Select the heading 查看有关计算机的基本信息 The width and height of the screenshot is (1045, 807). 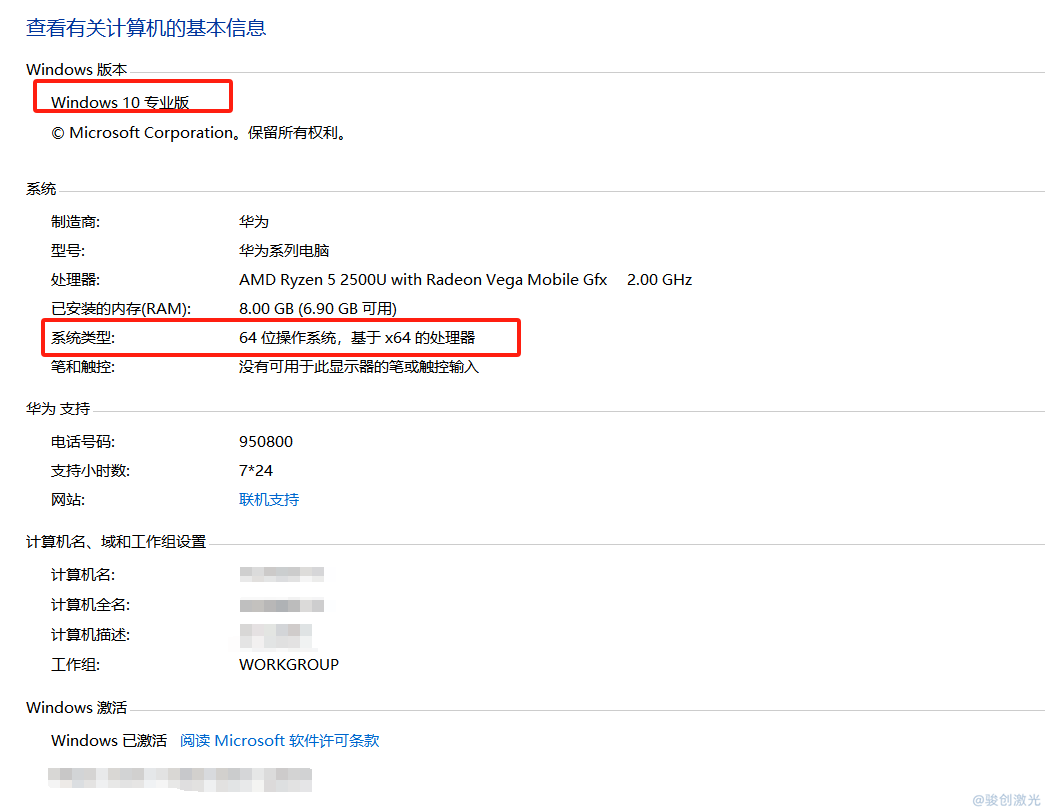point(146,27)
